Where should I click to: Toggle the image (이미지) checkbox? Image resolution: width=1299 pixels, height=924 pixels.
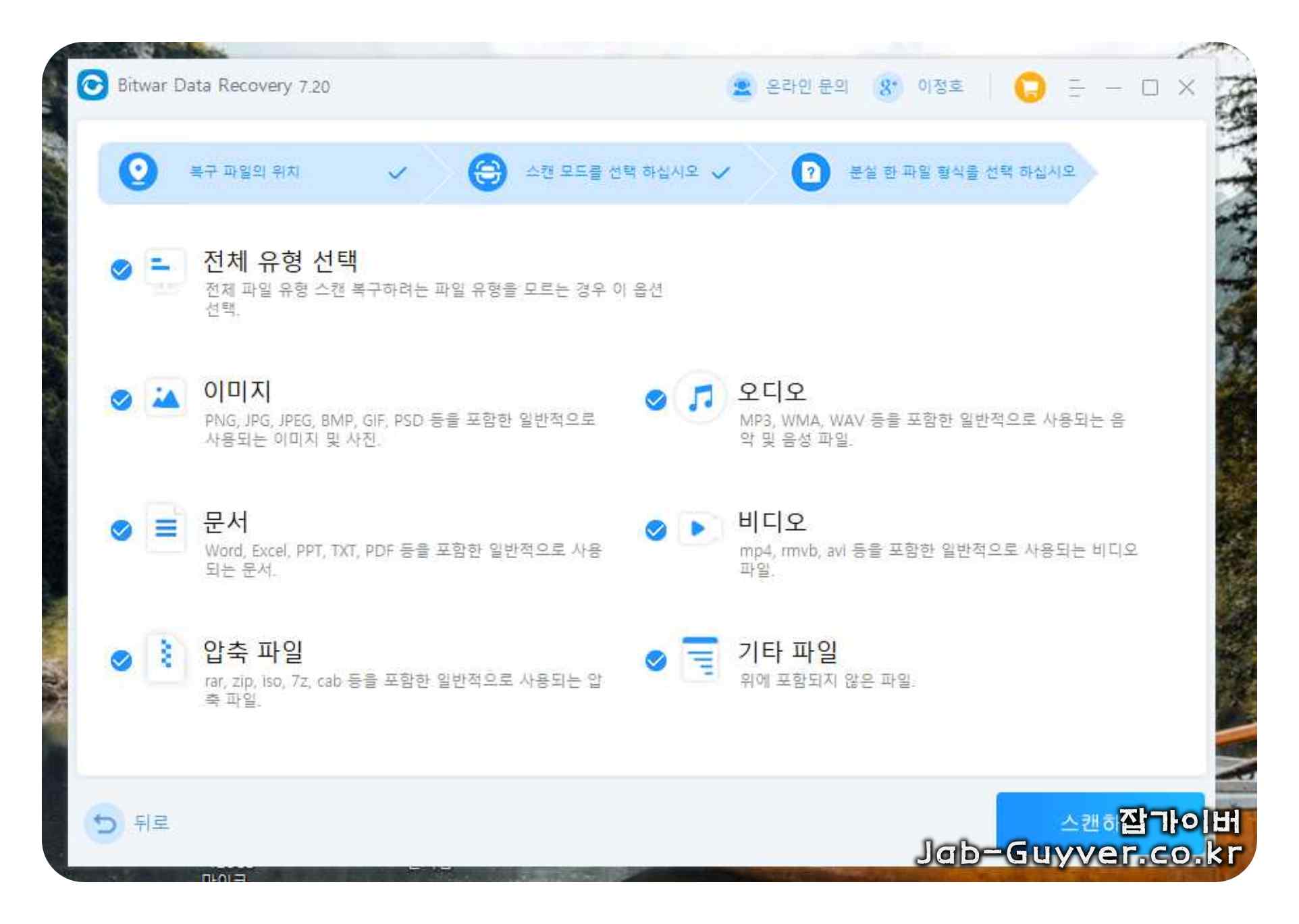122,400
